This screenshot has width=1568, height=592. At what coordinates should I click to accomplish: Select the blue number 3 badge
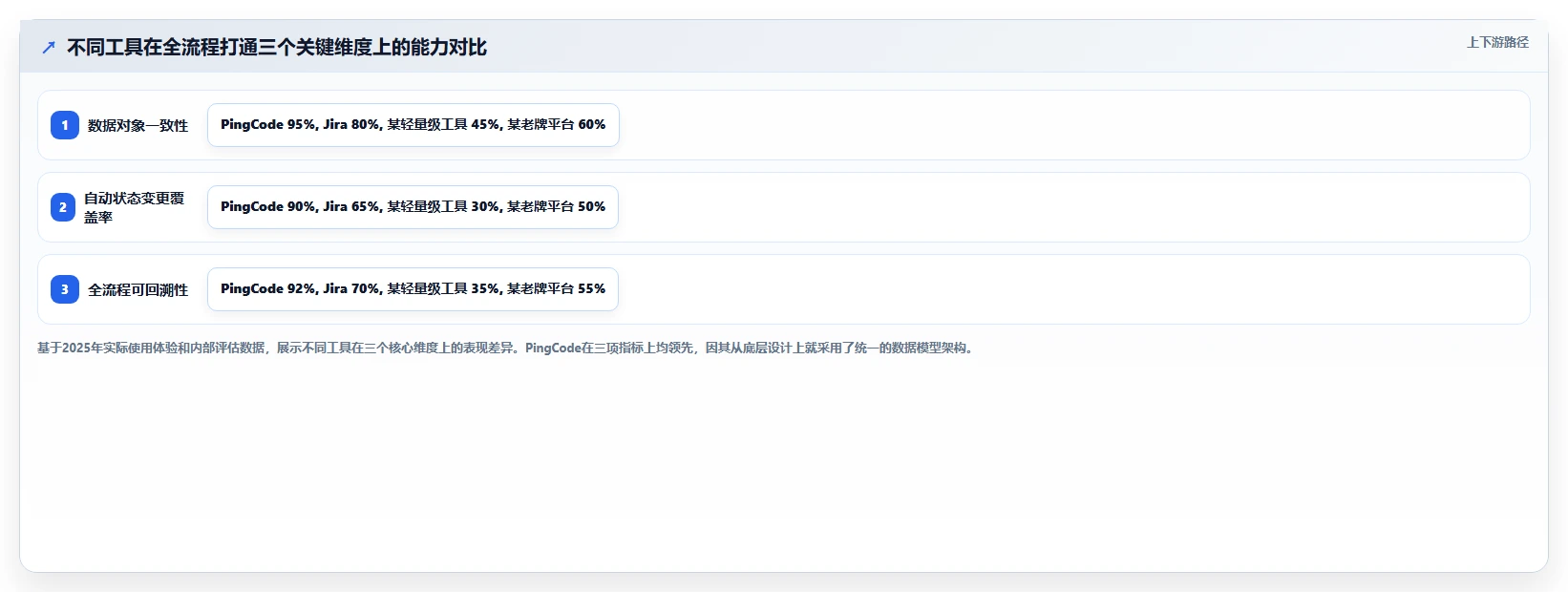coord(65,289)
